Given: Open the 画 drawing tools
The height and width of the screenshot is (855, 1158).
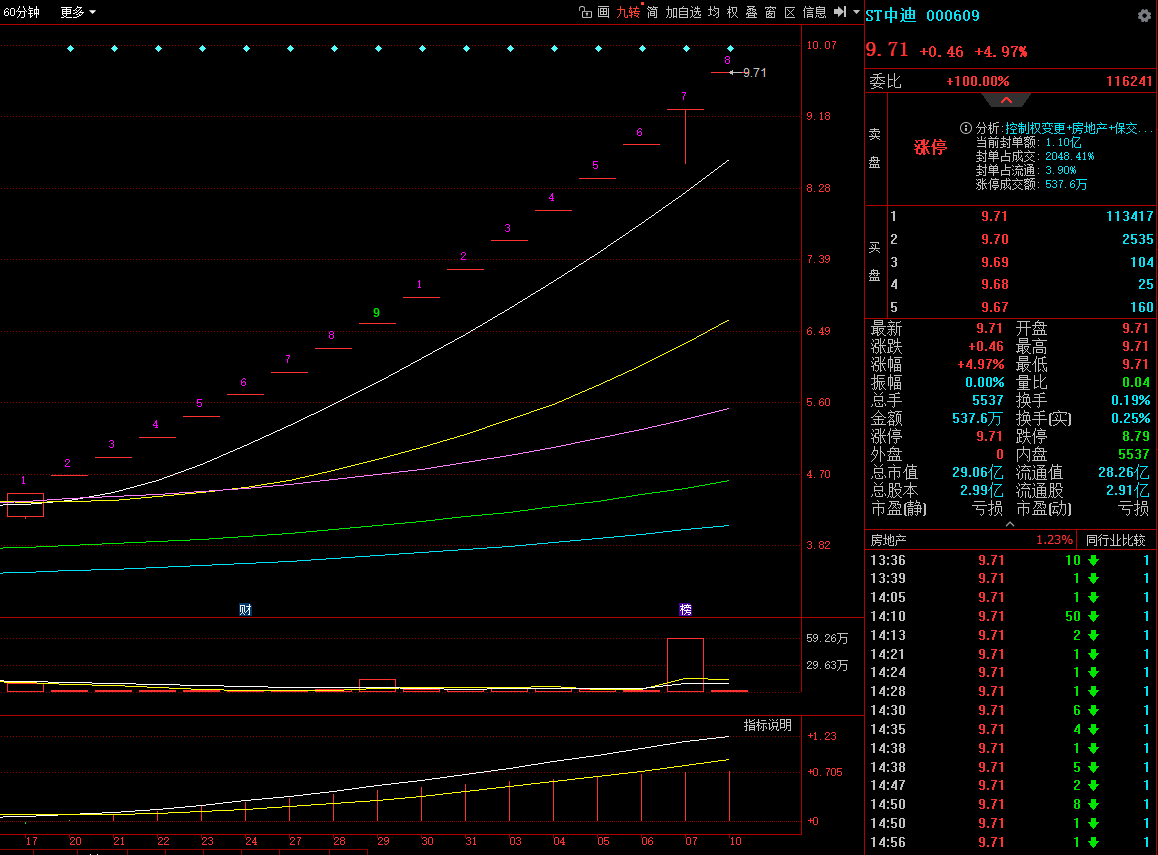Looking at the screenshot, I should click(x=603, y=12).
